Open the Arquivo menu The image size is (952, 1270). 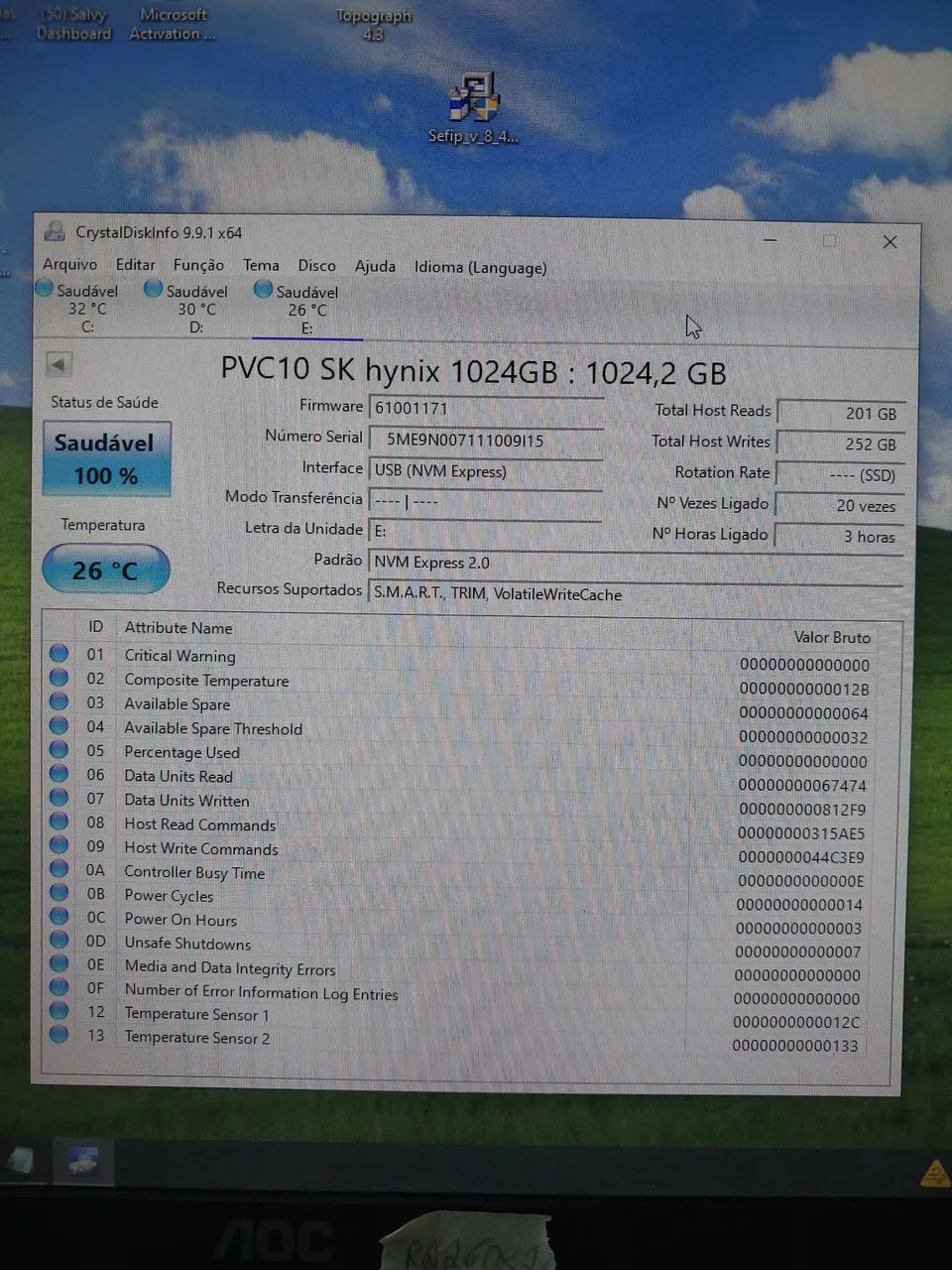69,264
